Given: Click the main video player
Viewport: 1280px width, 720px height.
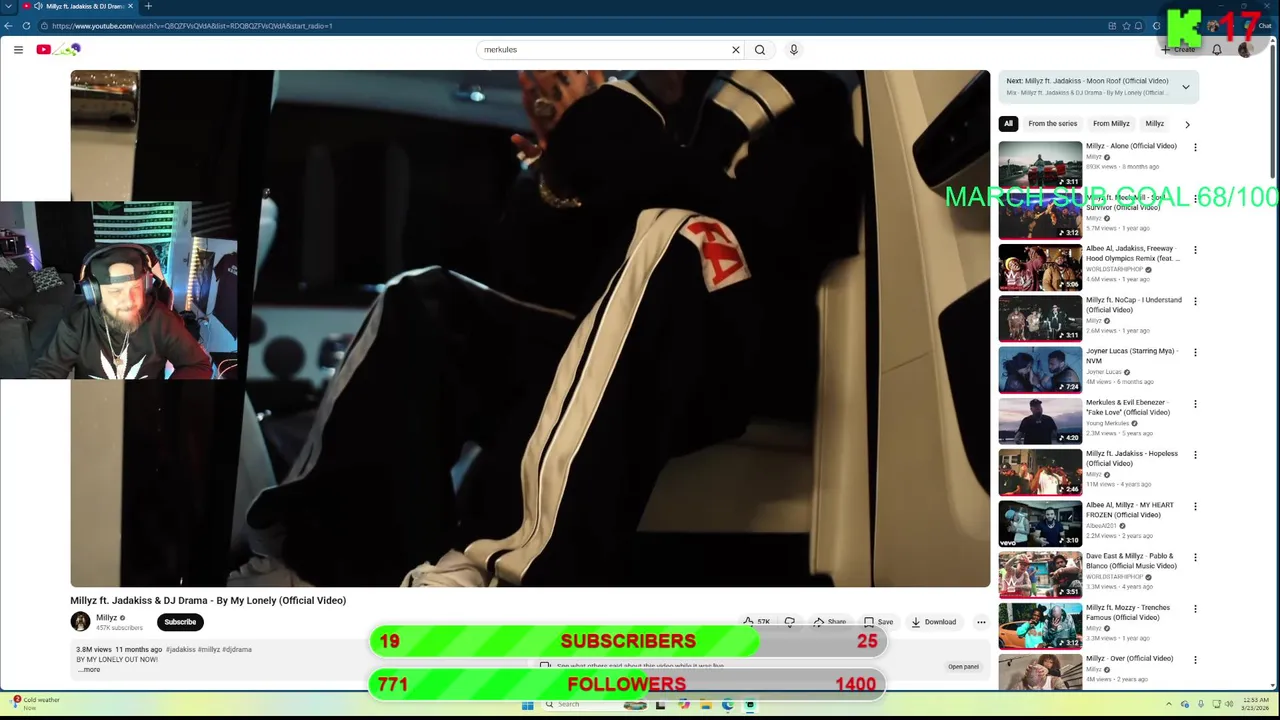Looking at the screenshot, I should click(x=530, y=328).
